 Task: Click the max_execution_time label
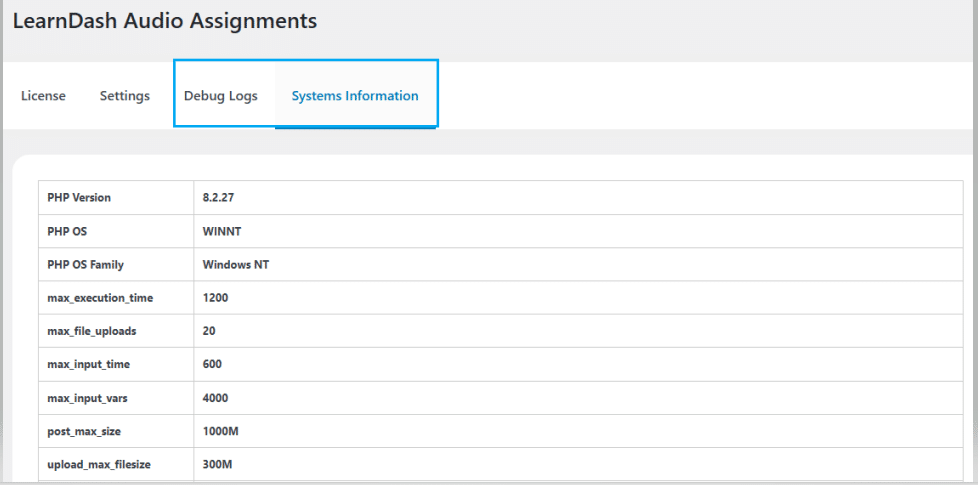(x=100, y=298)
